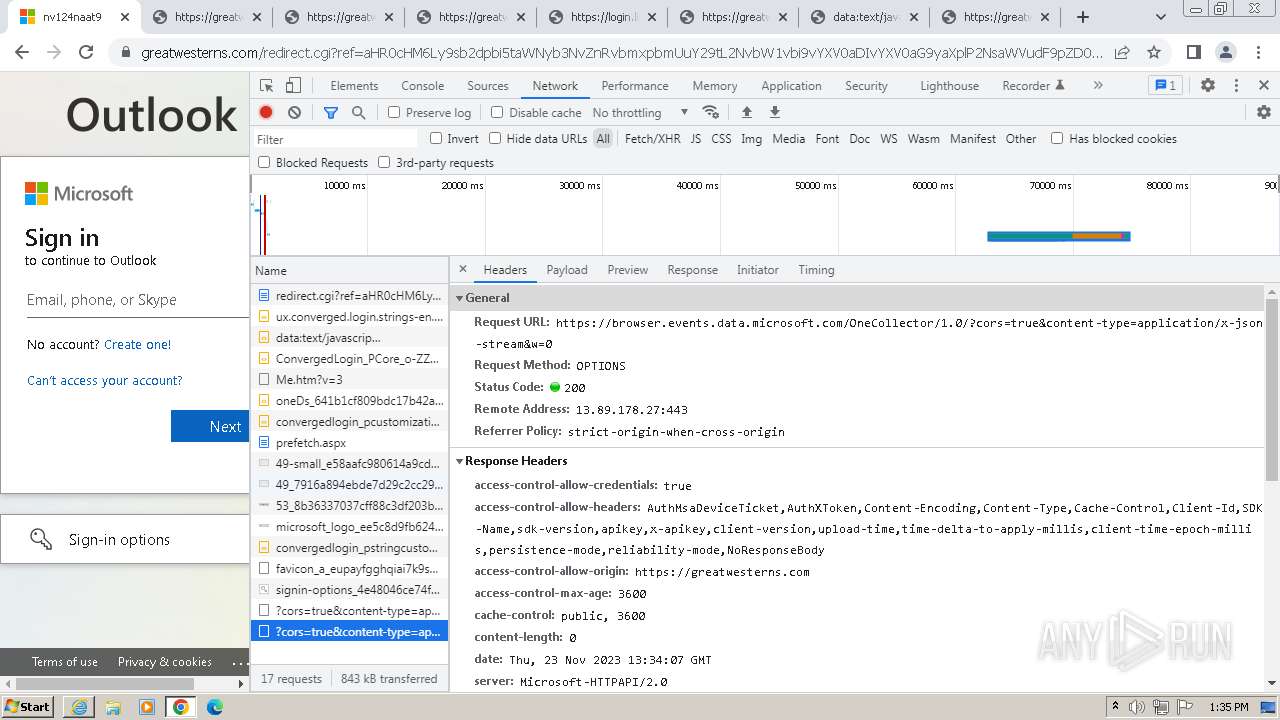This screenshot has width=1280, height=720.
Task: Open network search magnifier icon
Action: (359, 113)
